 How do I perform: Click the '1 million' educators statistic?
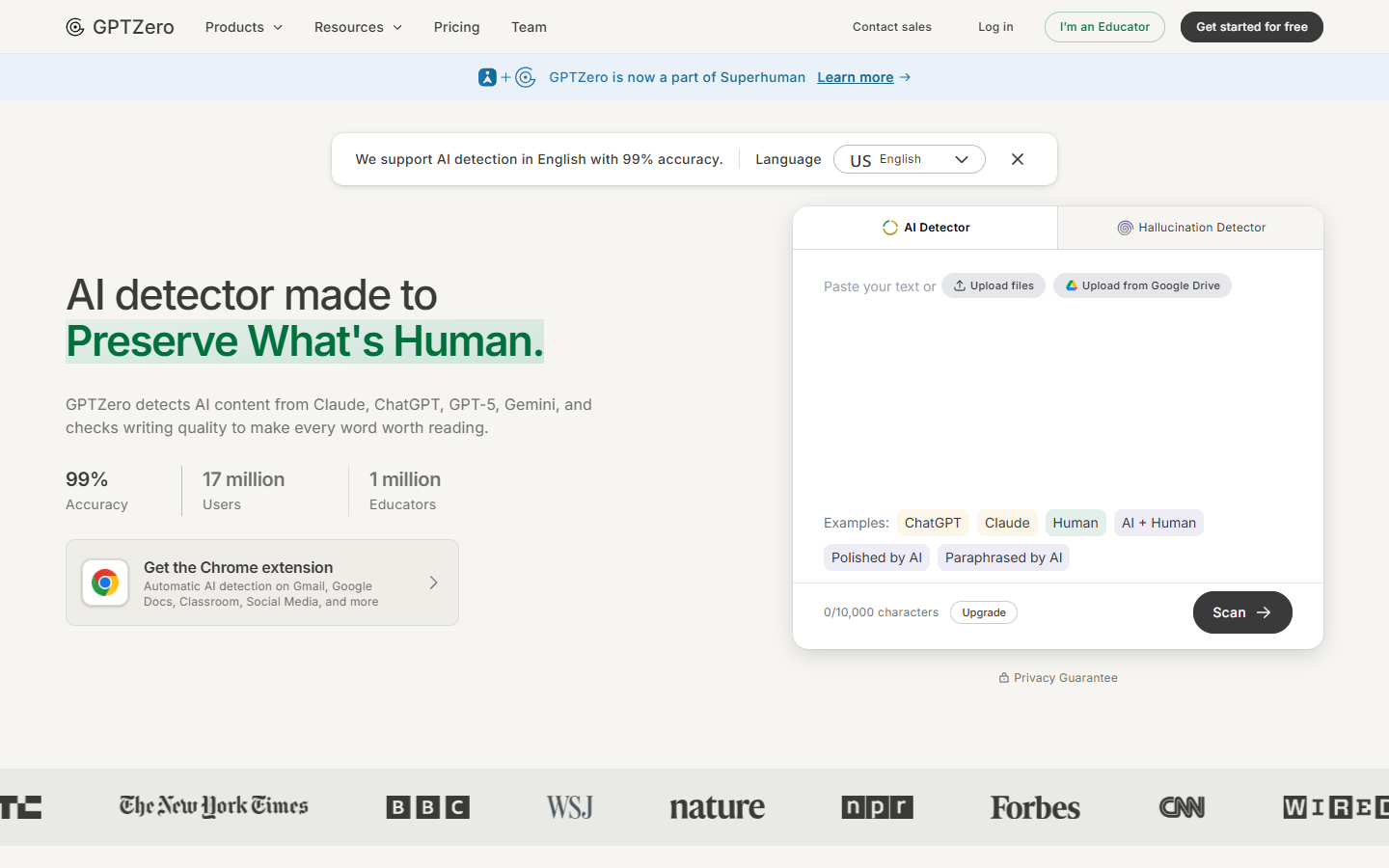pyautogui.click(x=405, y=479)
